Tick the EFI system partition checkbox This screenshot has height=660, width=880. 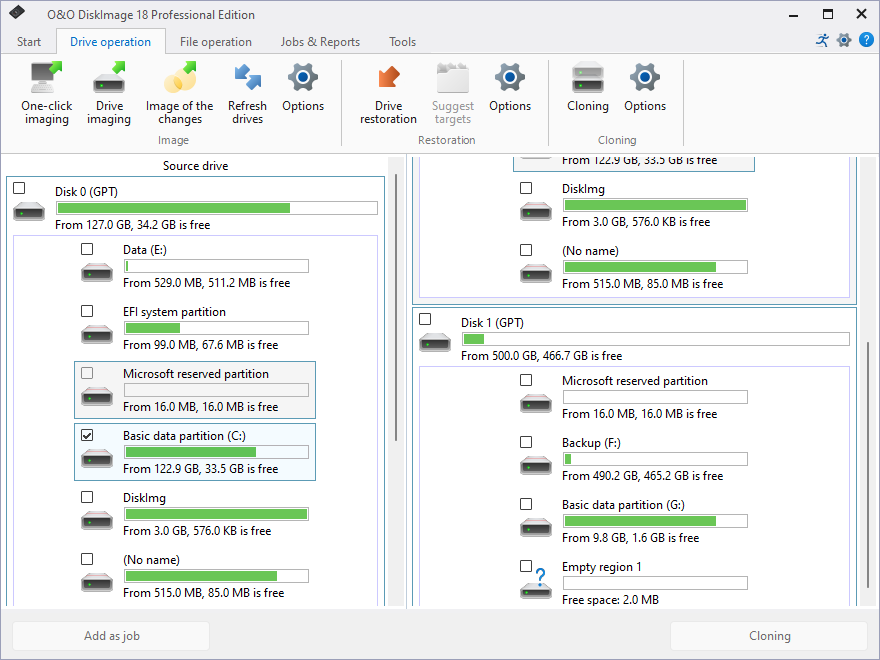pos(87,311)
